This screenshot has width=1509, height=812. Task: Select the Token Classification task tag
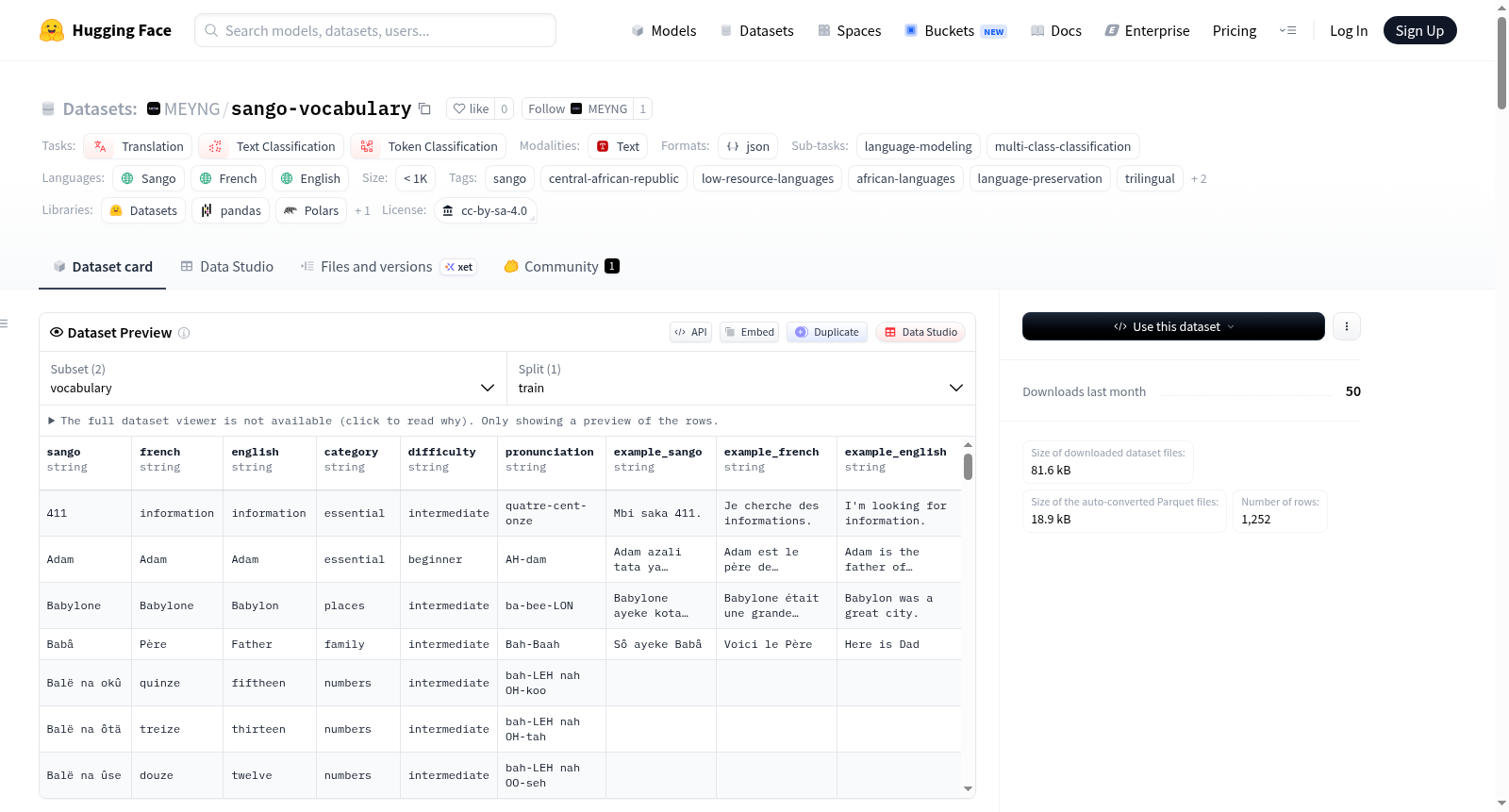[428, 146]
